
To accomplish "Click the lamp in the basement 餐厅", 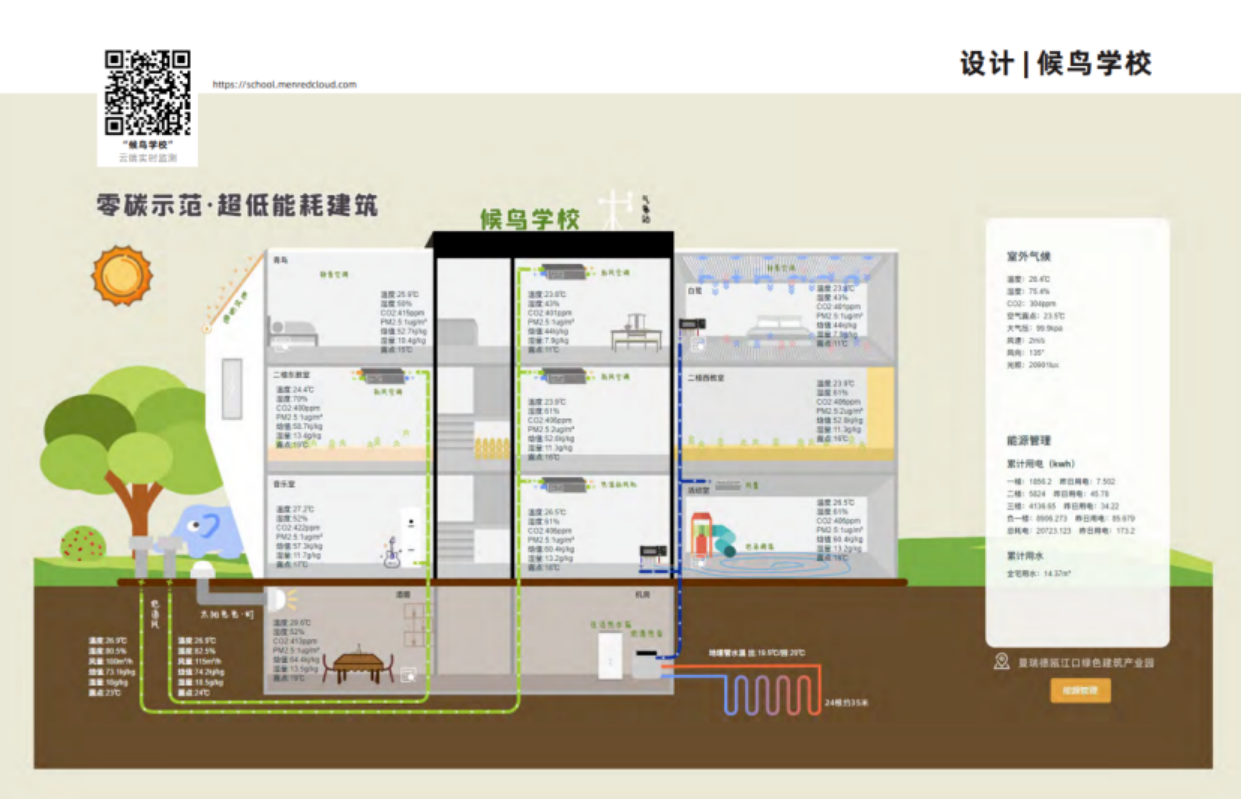I will click(x=280, y=600).
